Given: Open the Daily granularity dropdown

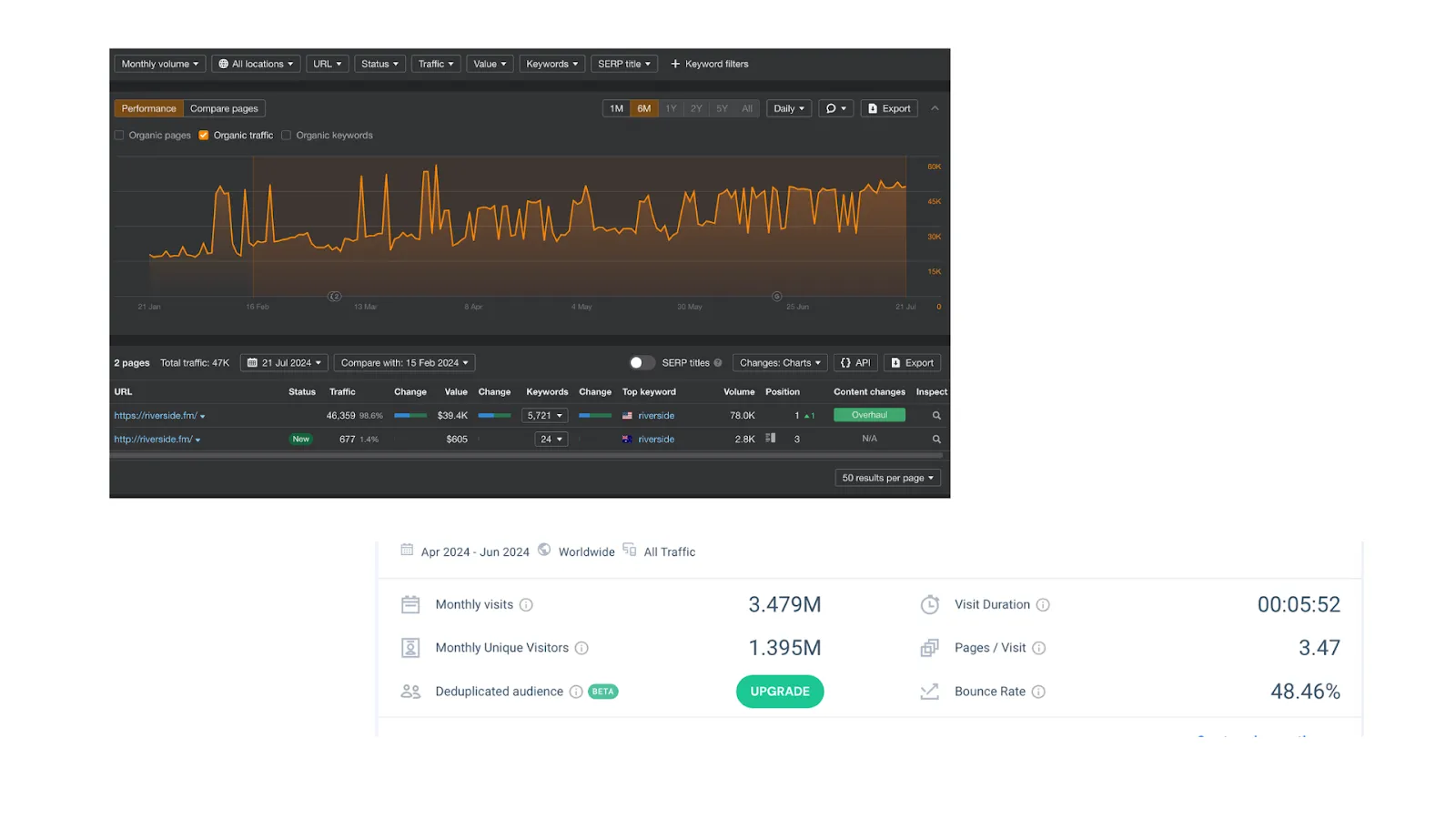Looking at the screenshot, I should click(789, 108).
